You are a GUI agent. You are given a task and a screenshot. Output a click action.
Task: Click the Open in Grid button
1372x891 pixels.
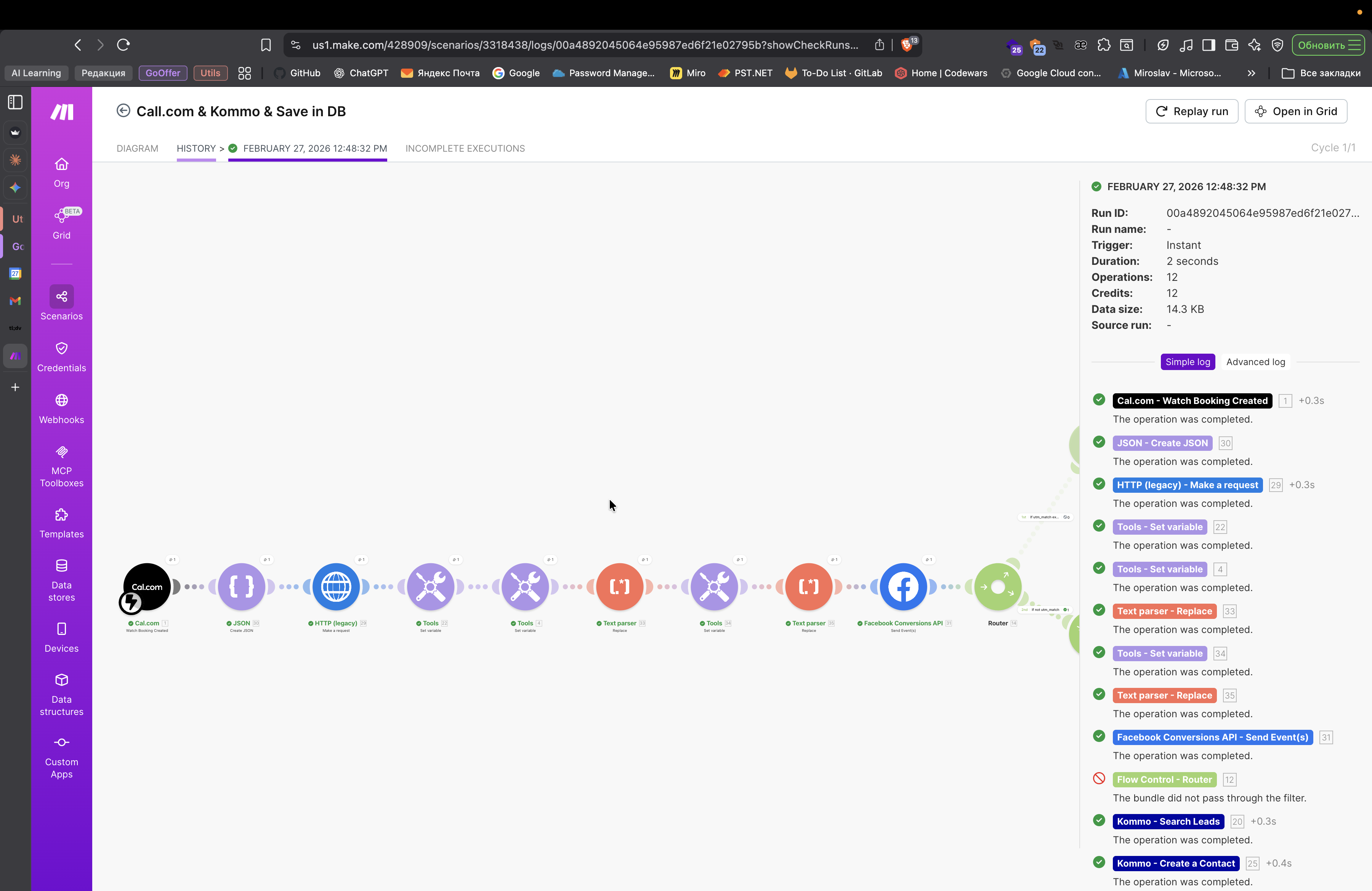coord(1295,111)
